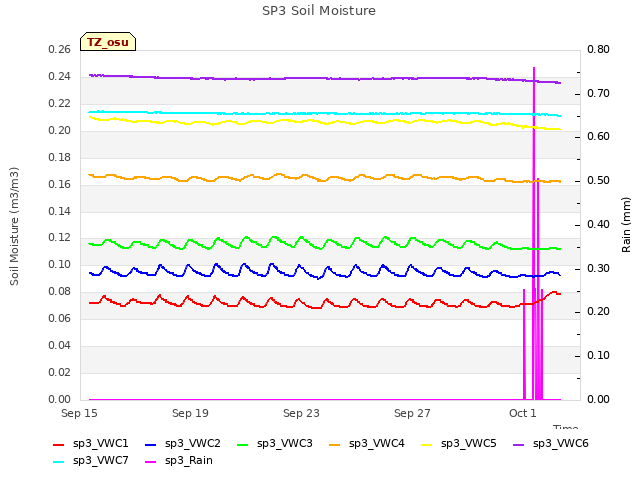Select the sp3_VWC3 legend label
The height and width of the screenshot is (480, 640).
pos(284,444)
